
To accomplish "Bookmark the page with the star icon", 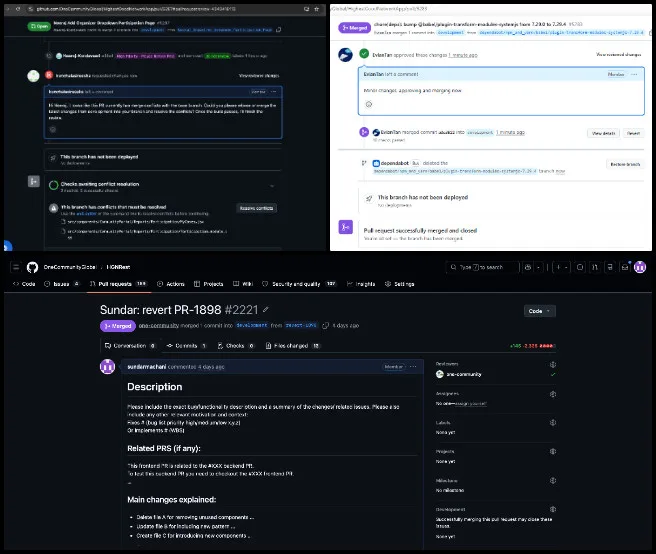I will [317, 9].
